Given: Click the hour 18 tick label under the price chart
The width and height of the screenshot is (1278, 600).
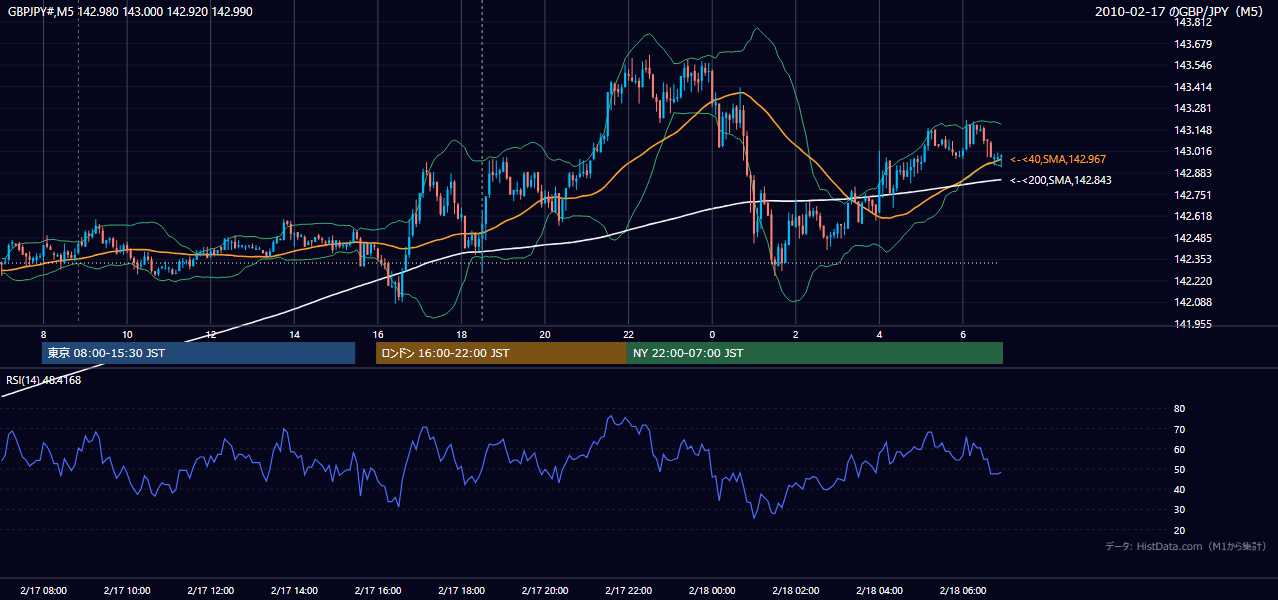Looking at the screenshot, I should (461, 334).
